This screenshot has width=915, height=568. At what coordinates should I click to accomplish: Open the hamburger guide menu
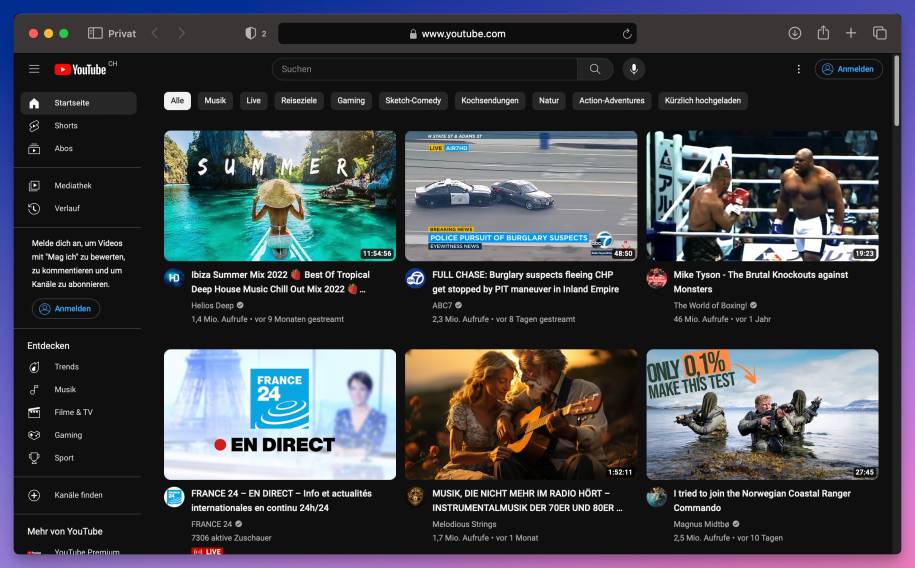click(x=34, y=69)
